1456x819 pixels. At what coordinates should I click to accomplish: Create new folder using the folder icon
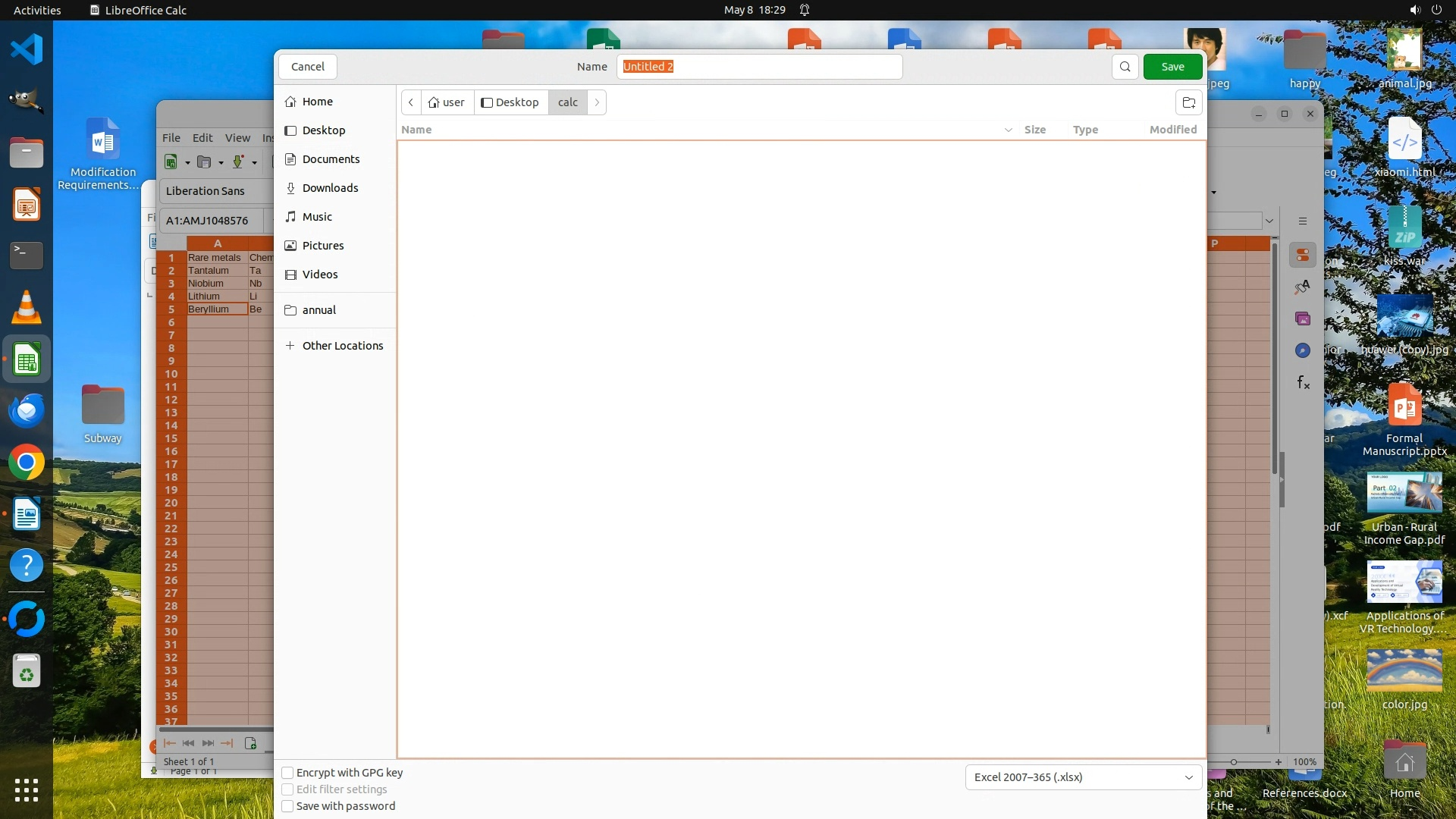coord(1188,102)
